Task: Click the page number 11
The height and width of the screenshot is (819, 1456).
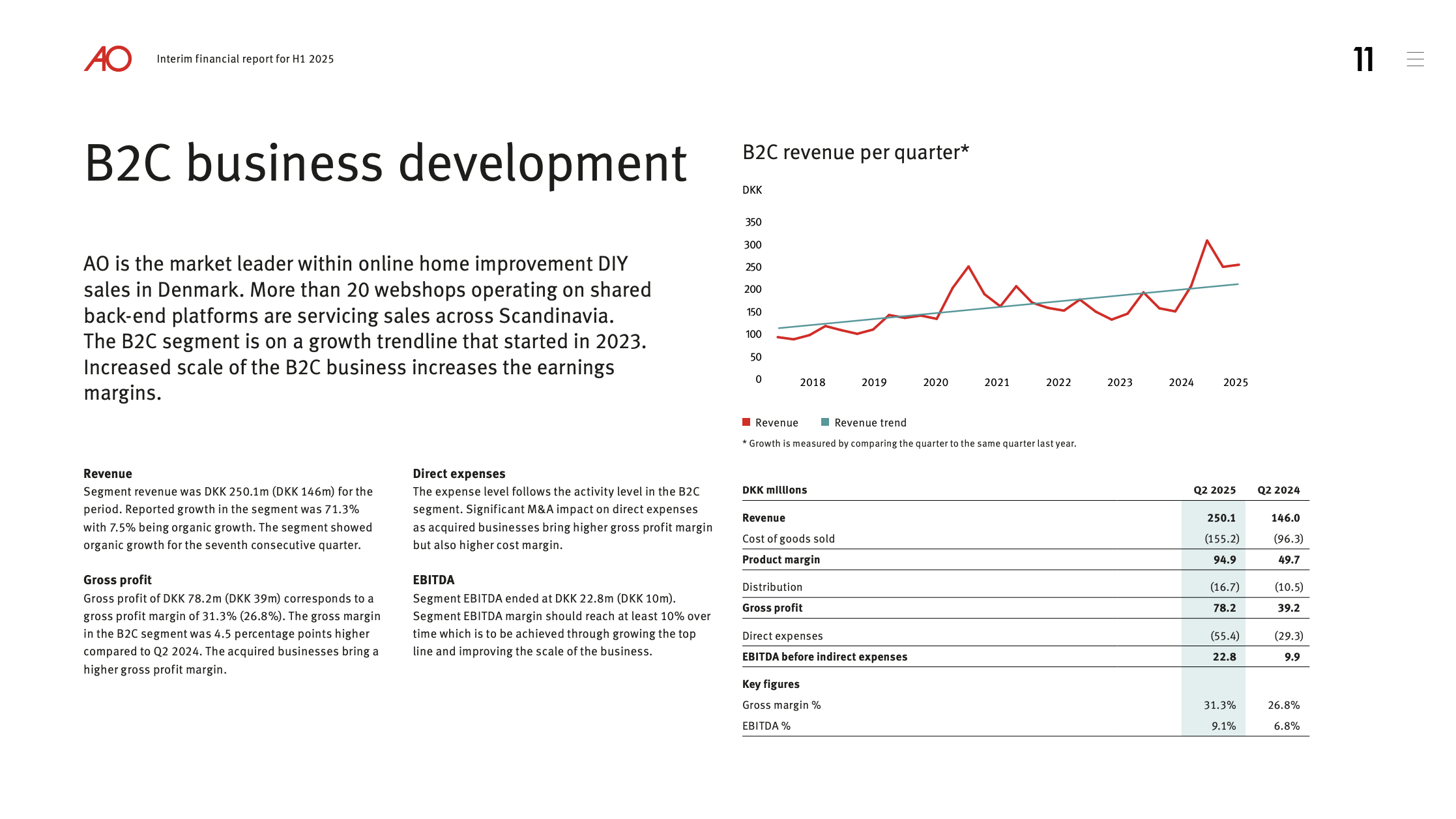Action: click(x=1363, y=59)
